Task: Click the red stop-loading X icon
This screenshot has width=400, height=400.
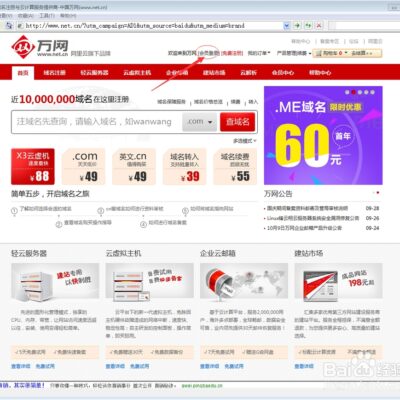Action: point(319,25)
